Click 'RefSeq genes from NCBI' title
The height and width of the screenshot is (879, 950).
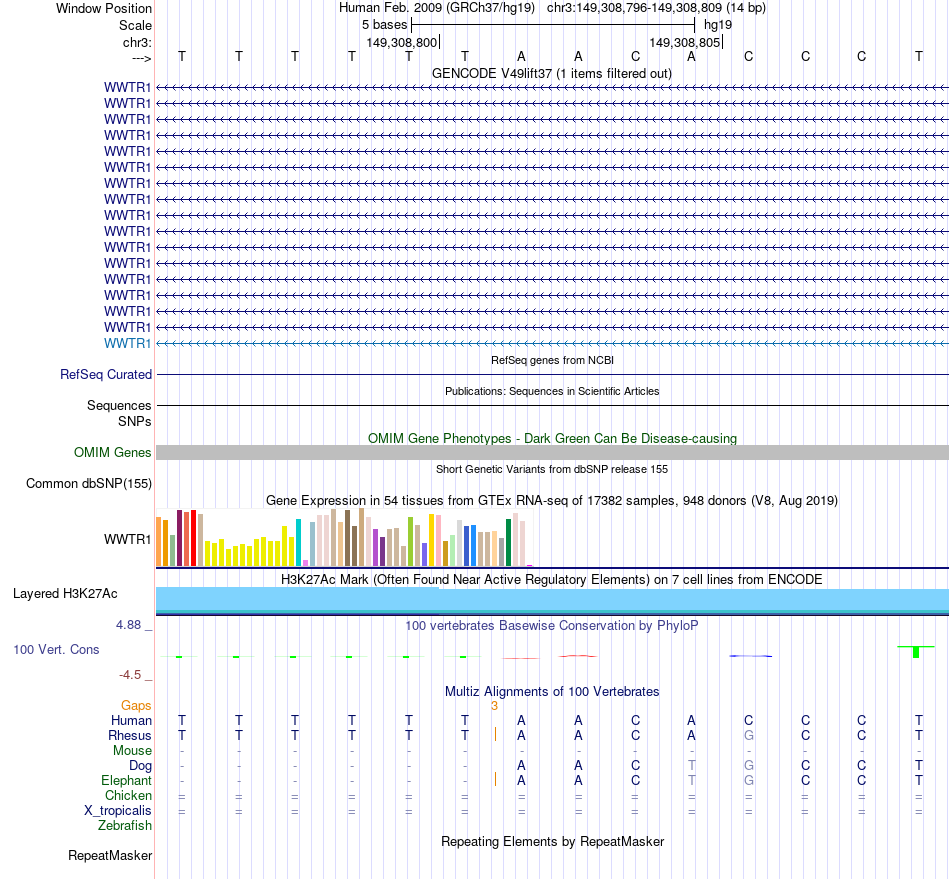click(x=552, y=360)
